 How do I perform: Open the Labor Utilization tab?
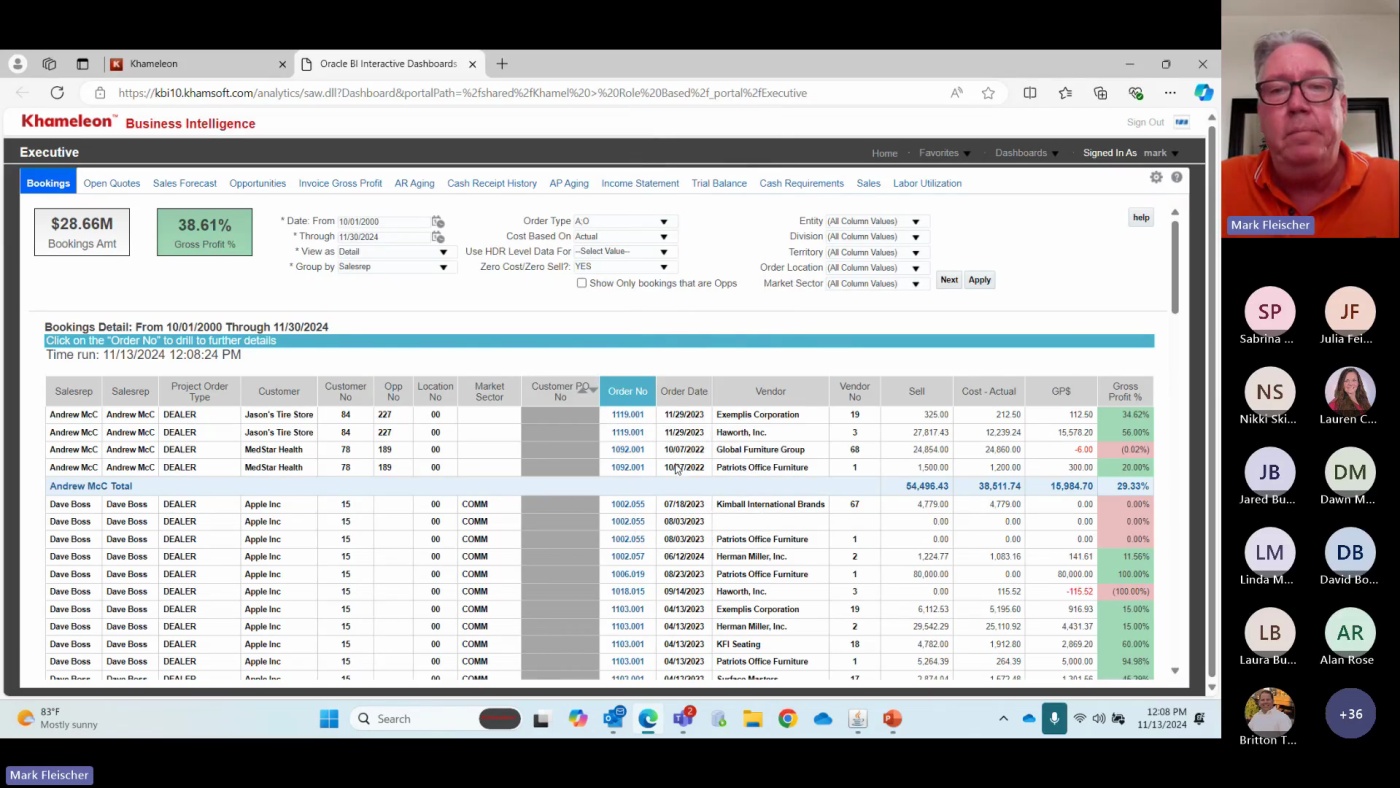pyautogui.click(x=927, y=183)
